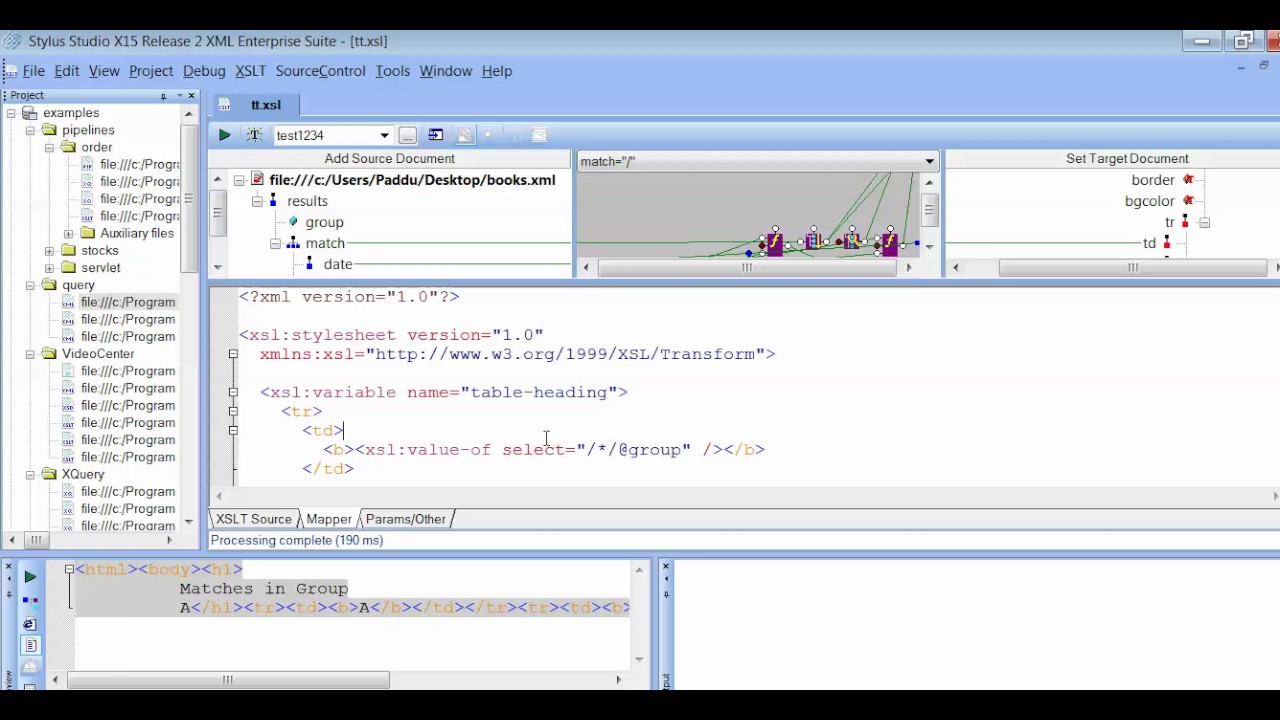Image resolution: width=1280 pixels, height=720 pixels.
Task: Expand the Auxiliary files folder
Action: coord(68,233)
